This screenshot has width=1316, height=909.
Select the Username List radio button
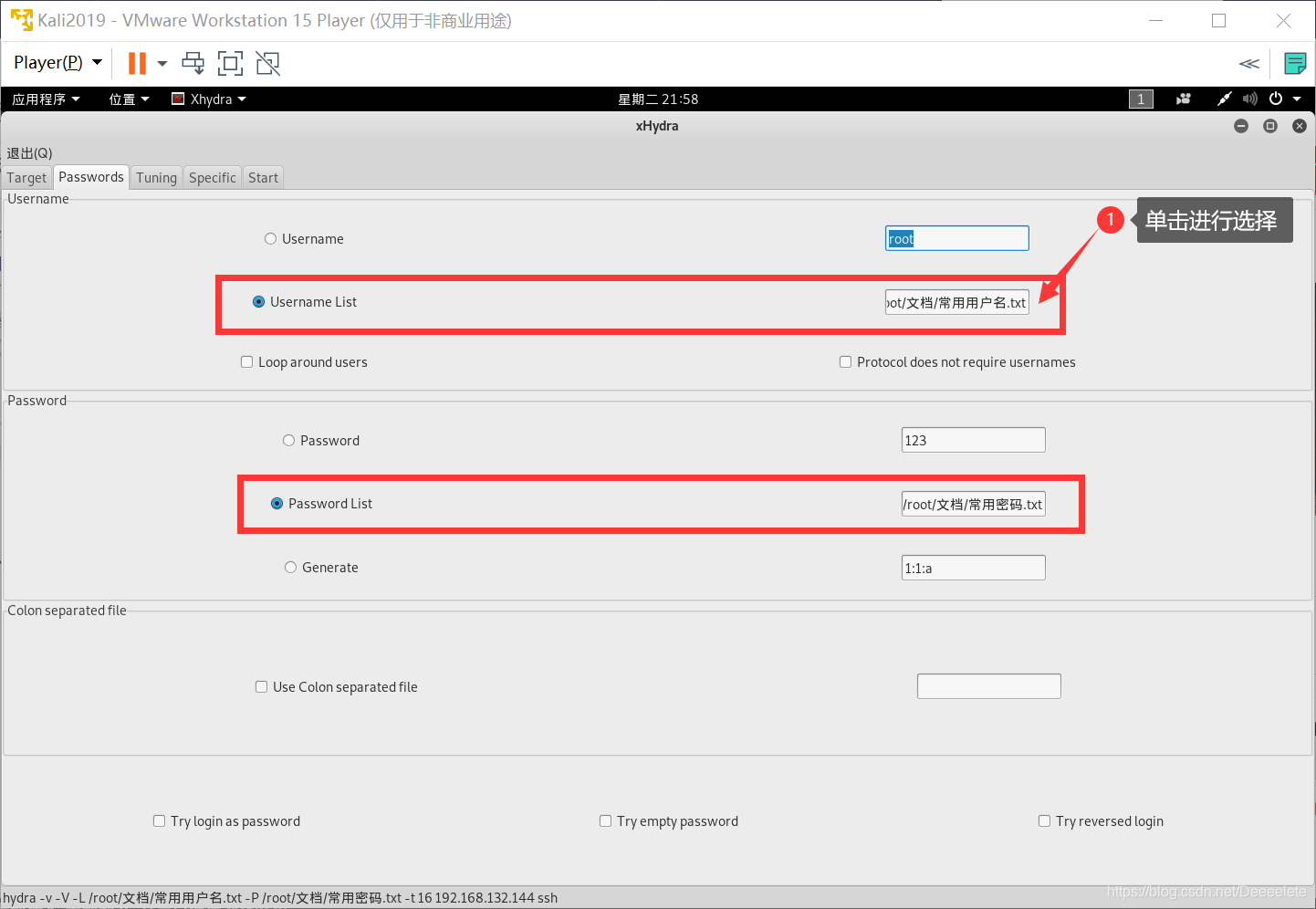pos(258,302)
